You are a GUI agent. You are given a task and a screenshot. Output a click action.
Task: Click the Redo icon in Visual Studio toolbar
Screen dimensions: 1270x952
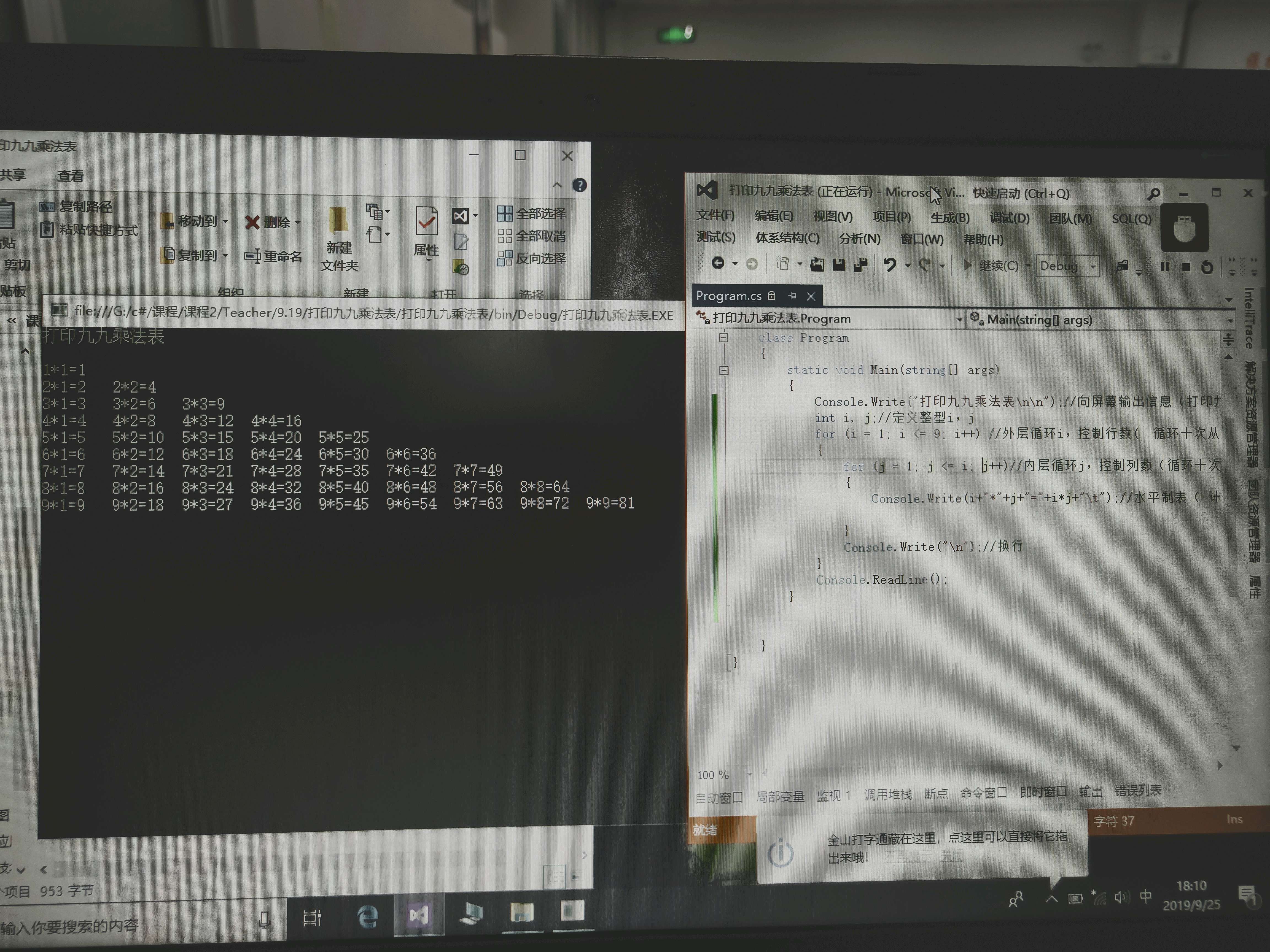point(924,264)
